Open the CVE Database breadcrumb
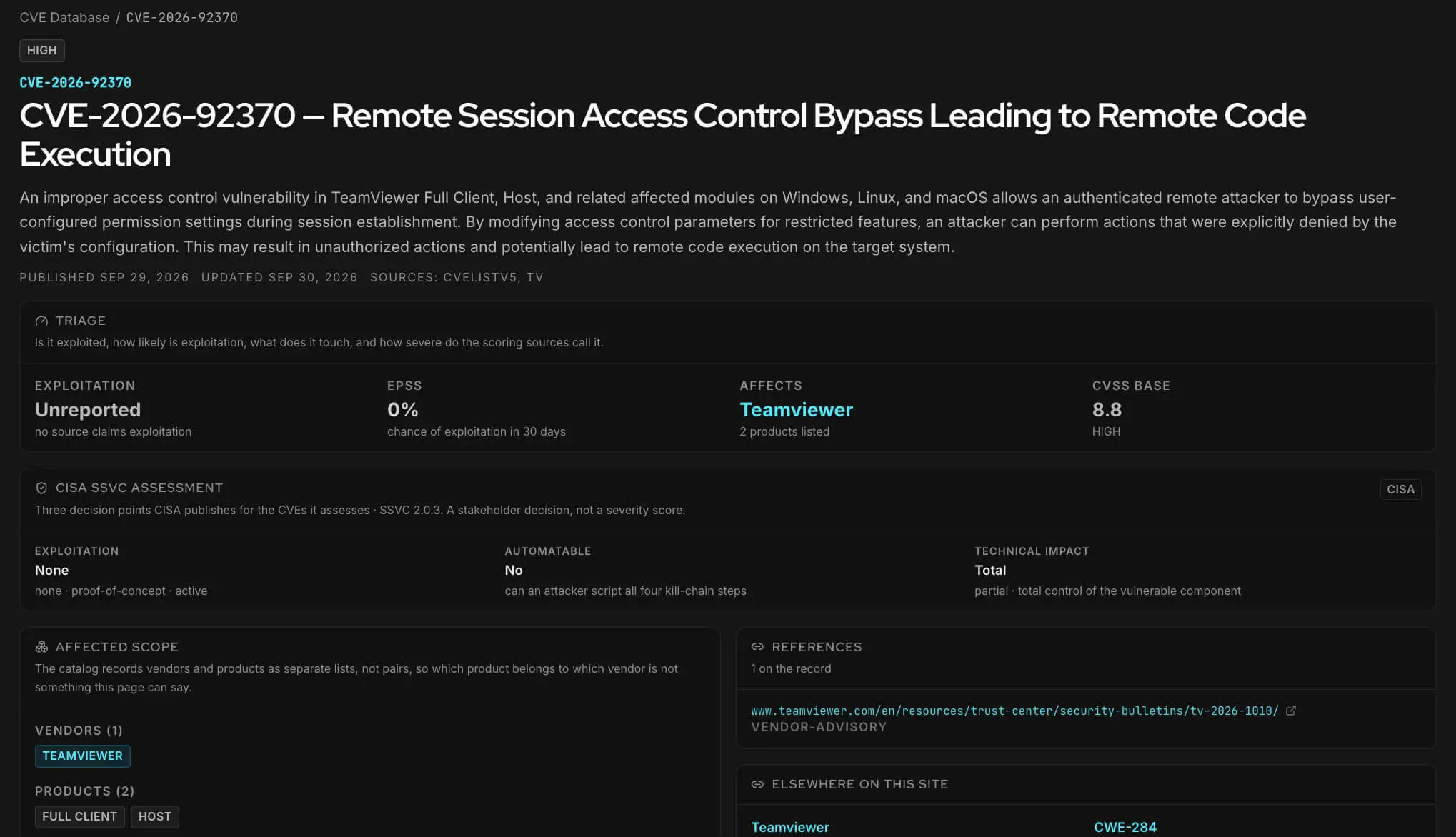The height and width of the screenshot is (837, 1456). 64,17
